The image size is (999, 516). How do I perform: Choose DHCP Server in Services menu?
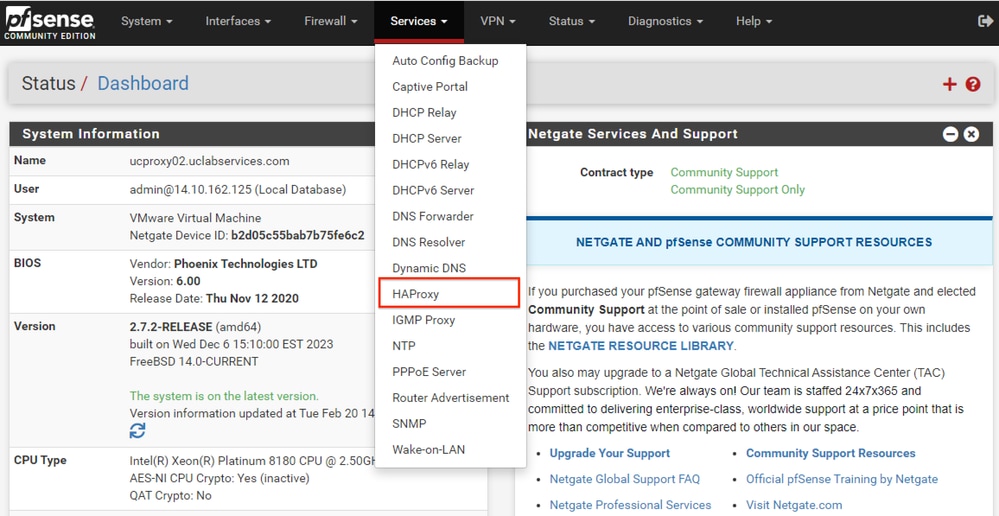coord(450,139)
